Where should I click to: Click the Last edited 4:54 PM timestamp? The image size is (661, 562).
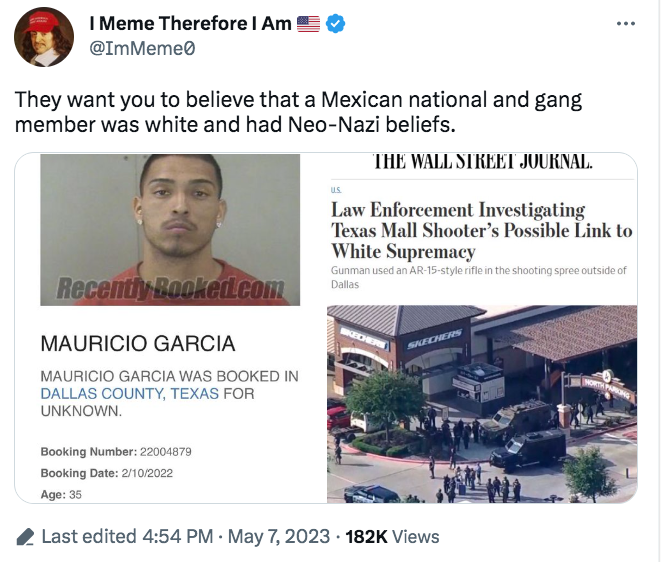[127, 537]
